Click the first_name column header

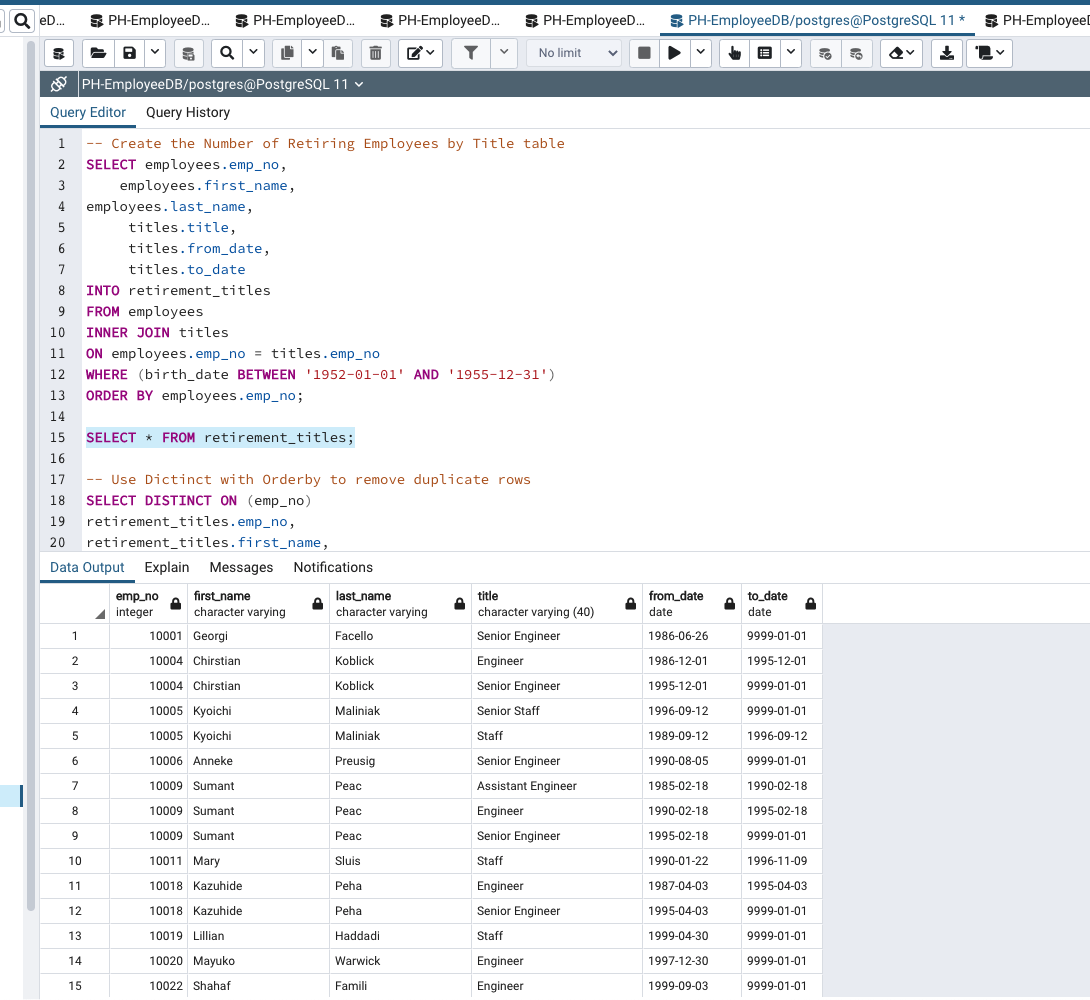point(258,604)
